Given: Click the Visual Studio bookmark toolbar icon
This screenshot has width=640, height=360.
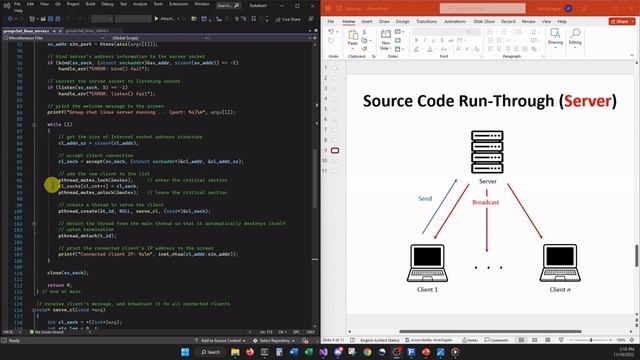Looking at the screenshot, I should pos(254,19).
